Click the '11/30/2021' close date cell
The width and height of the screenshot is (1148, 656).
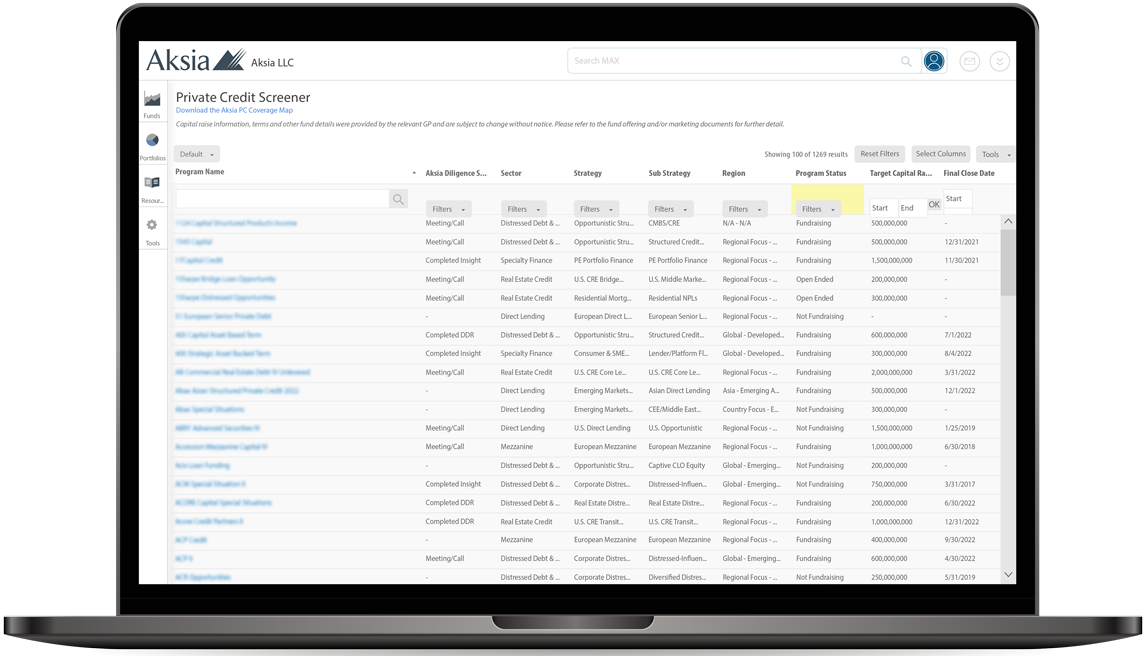[961, 261]
